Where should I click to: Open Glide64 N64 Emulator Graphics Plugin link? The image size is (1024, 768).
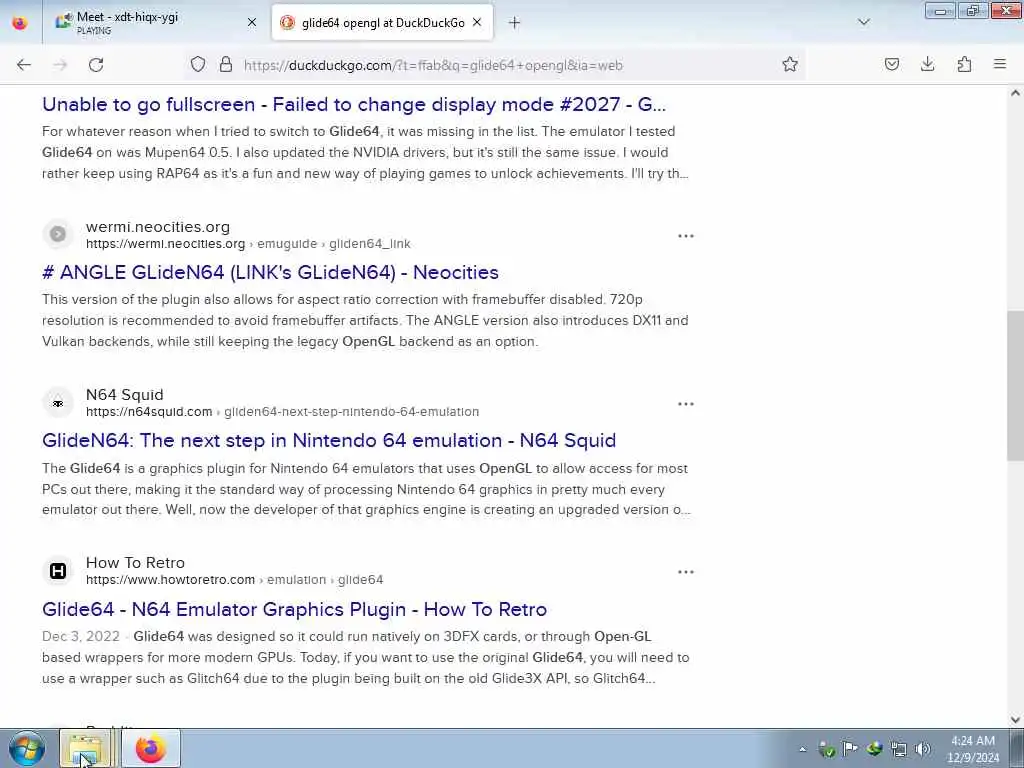pos(294,609)
